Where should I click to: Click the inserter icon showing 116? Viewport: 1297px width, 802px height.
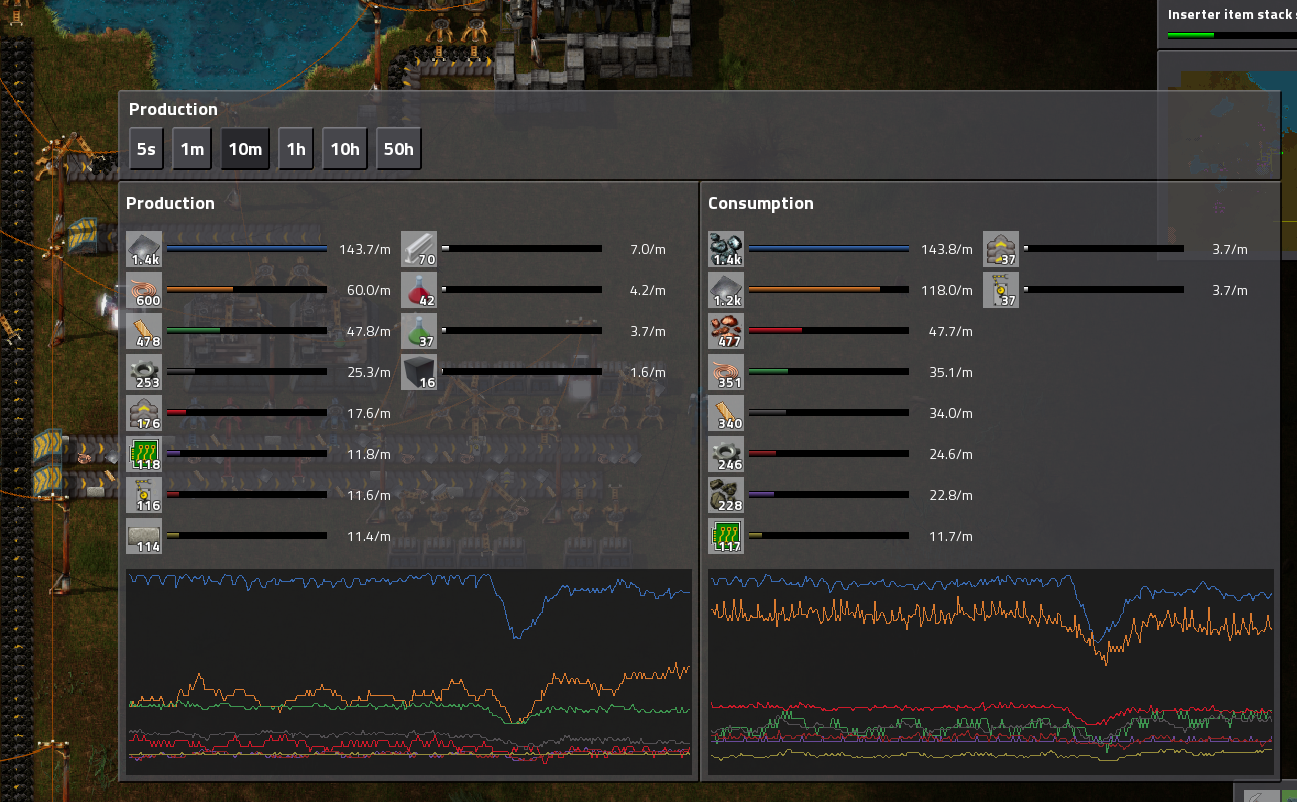pyautogui.click(x=144, y=495)
